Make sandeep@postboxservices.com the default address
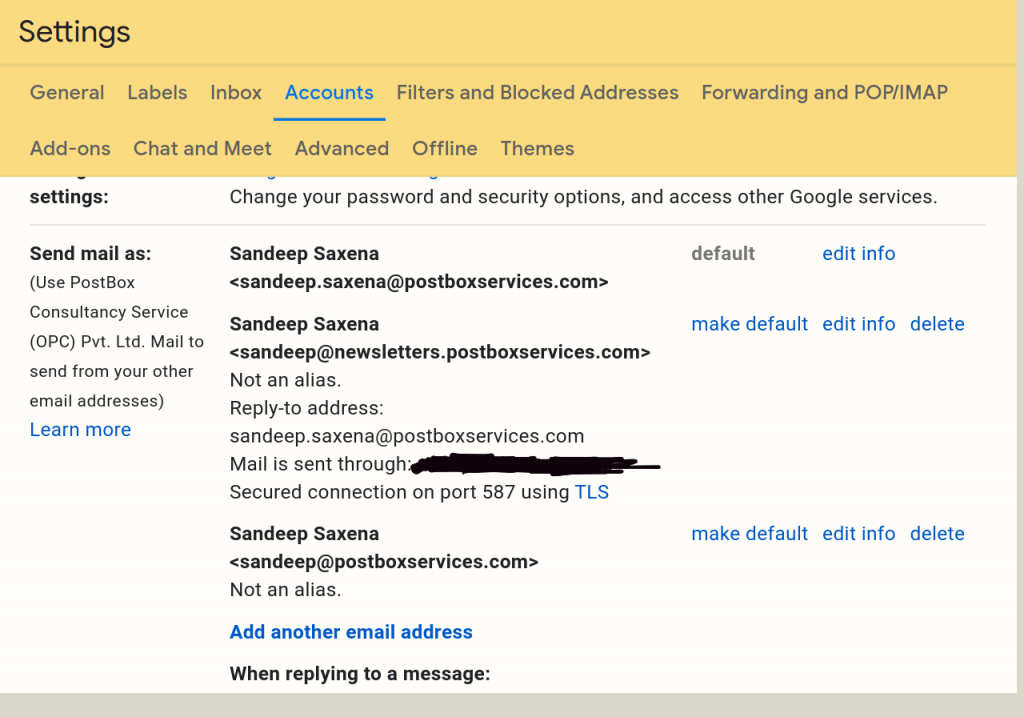1024x717 pixels. click(750, 534)
